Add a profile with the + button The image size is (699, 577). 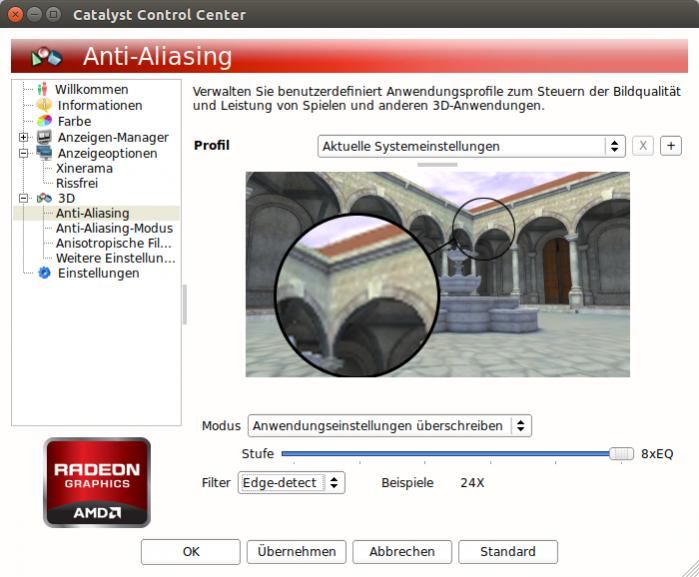671,146
